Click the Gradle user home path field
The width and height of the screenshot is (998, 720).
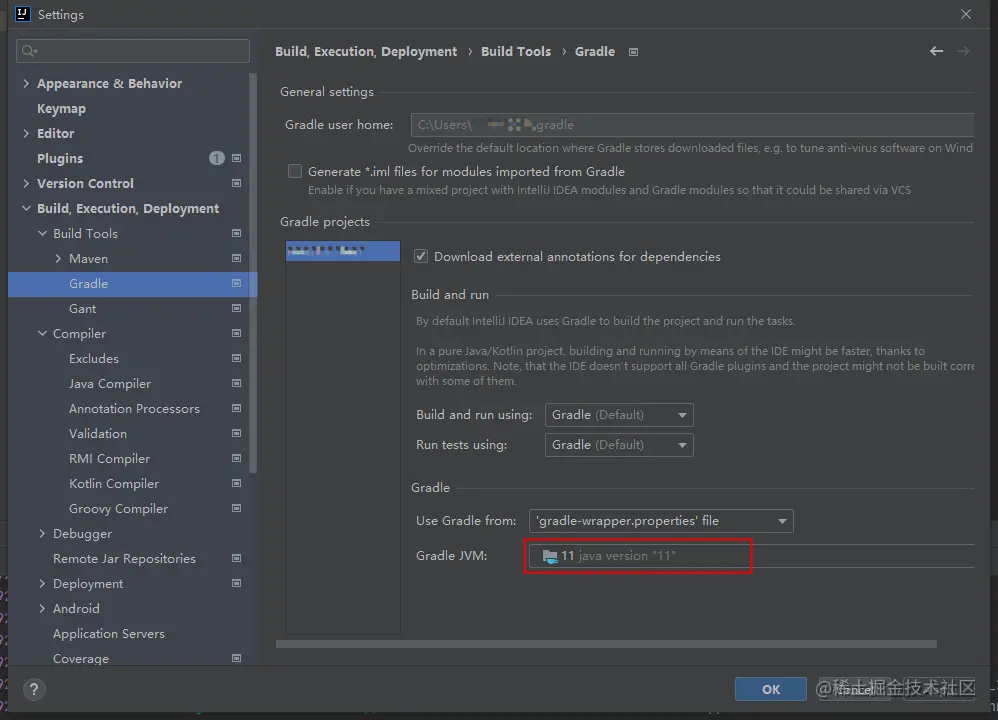tap(692, 125)
